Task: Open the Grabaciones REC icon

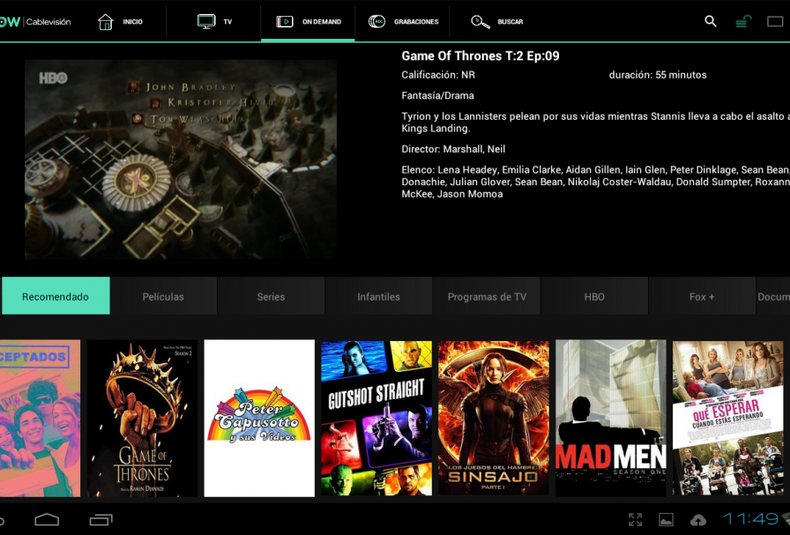Action: point(376,22)
